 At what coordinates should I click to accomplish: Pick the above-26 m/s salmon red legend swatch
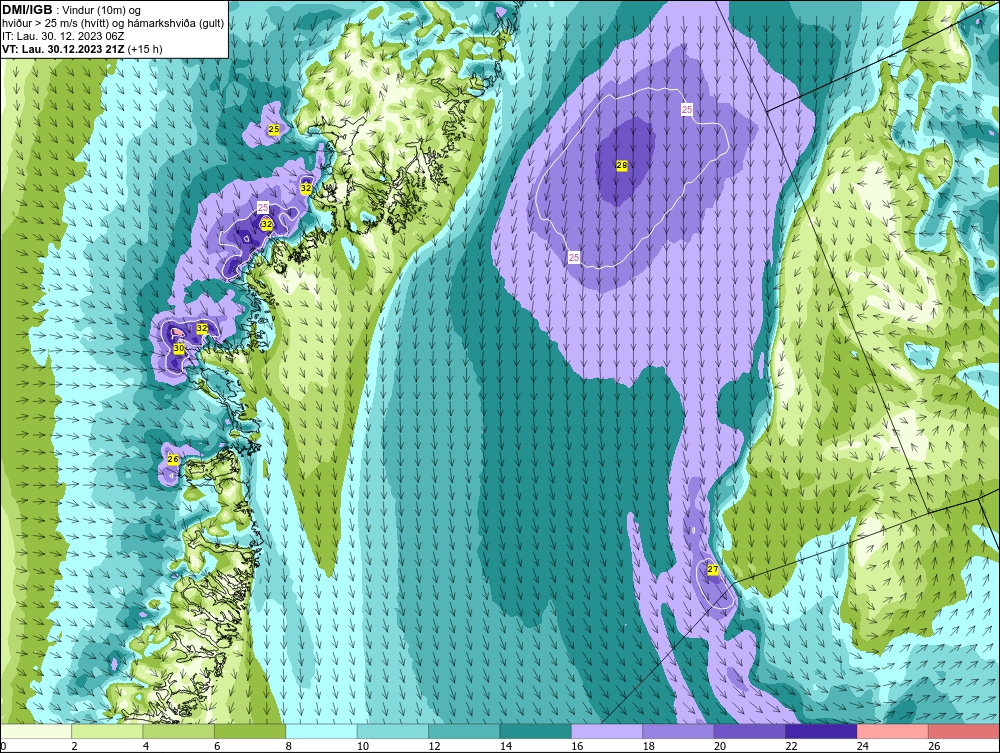964,731
